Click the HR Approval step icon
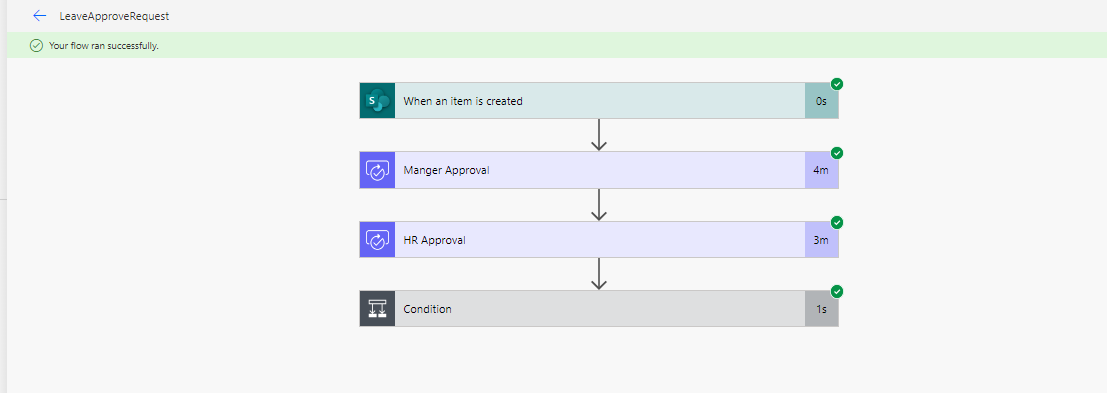Viewport: 1107px width, 393px height. 377,240
